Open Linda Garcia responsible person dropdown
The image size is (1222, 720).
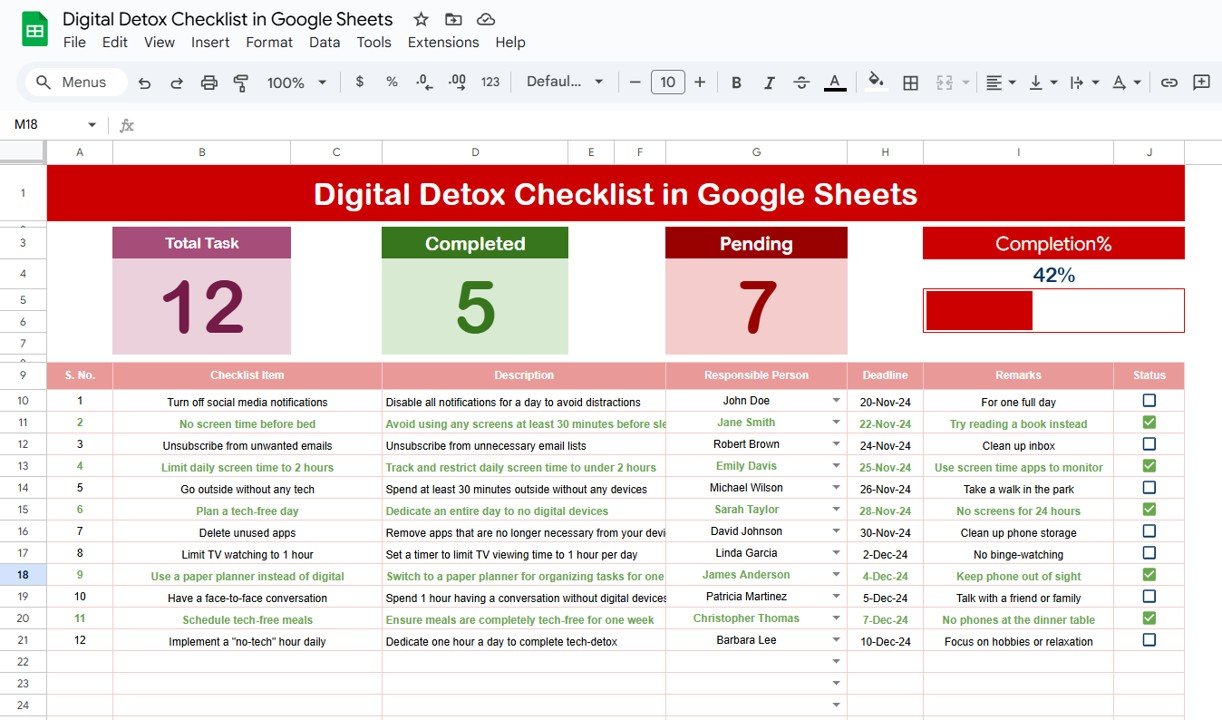tap(836, 553)
